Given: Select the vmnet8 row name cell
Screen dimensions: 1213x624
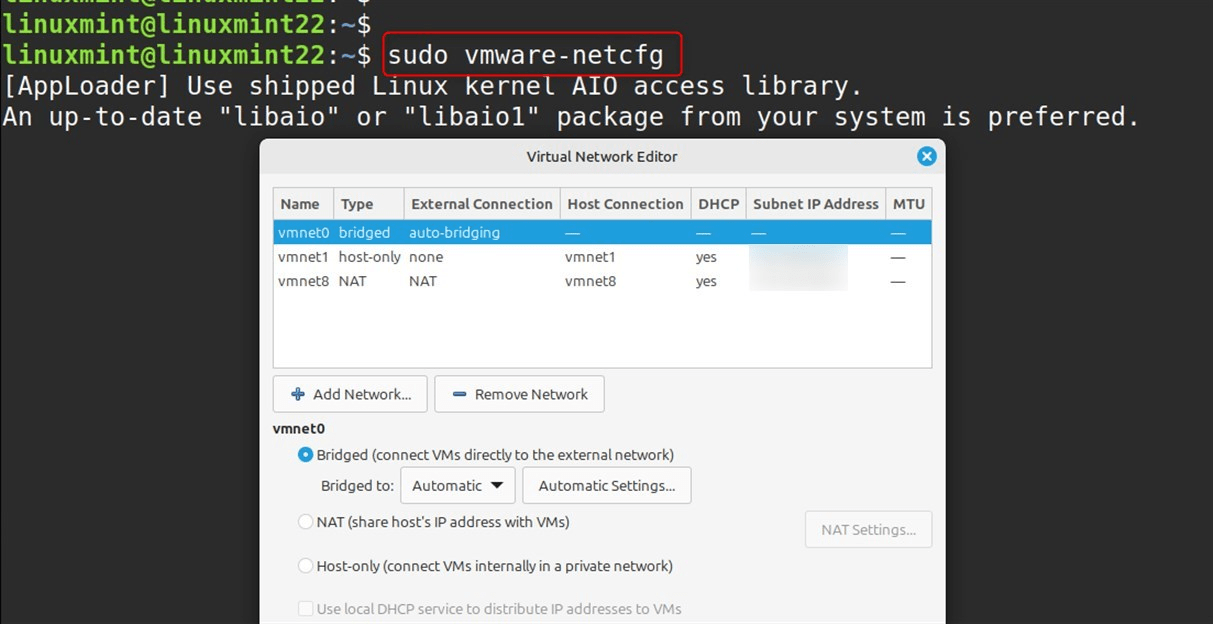Looking at the screenshot, I should point(303,281).
